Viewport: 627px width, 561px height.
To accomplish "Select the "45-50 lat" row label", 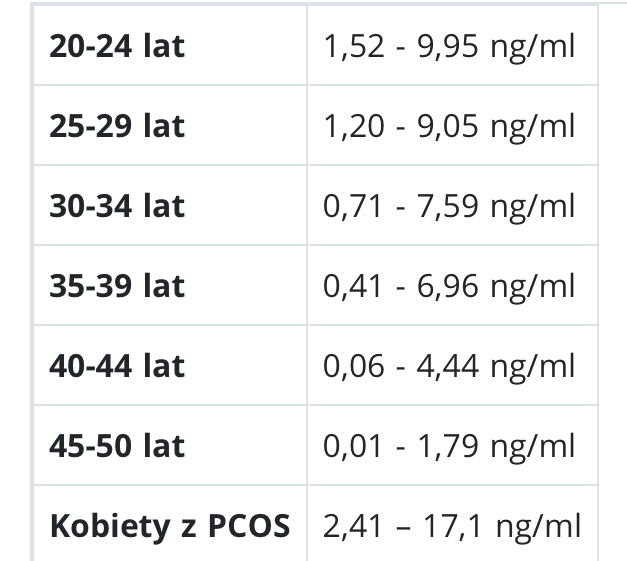I will click(x=117, y=445).
